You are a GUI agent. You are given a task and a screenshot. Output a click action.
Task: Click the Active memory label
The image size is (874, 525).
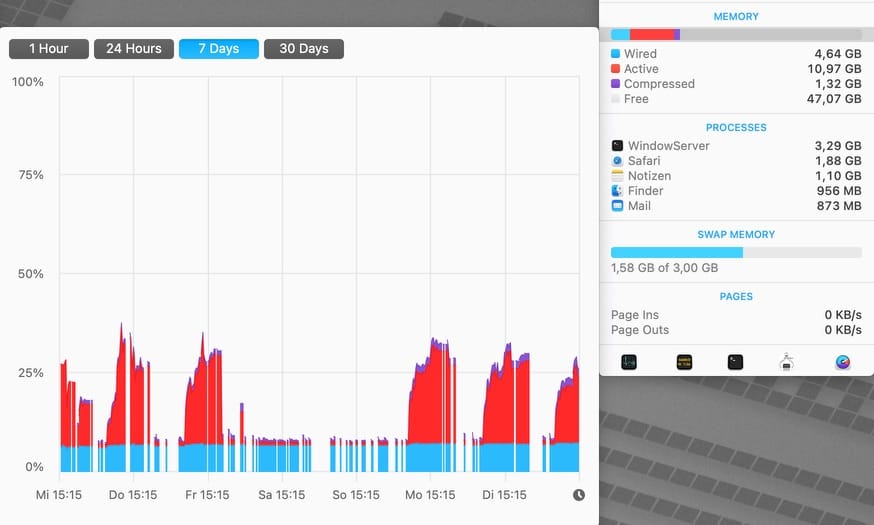point(641,69)
